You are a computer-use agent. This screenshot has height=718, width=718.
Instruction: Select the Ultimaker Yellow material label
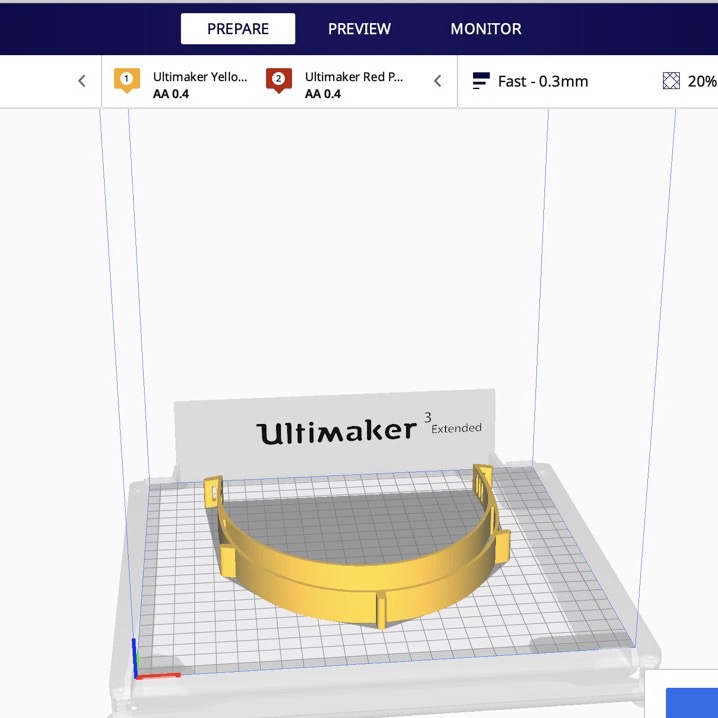coord(199,77)
